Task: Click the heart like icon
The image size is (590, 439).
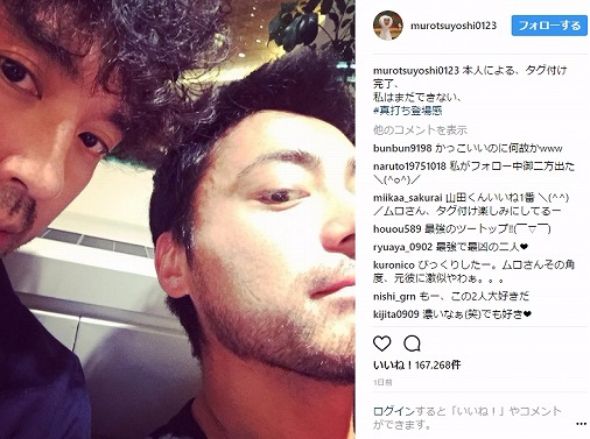Action: [382, 343]
